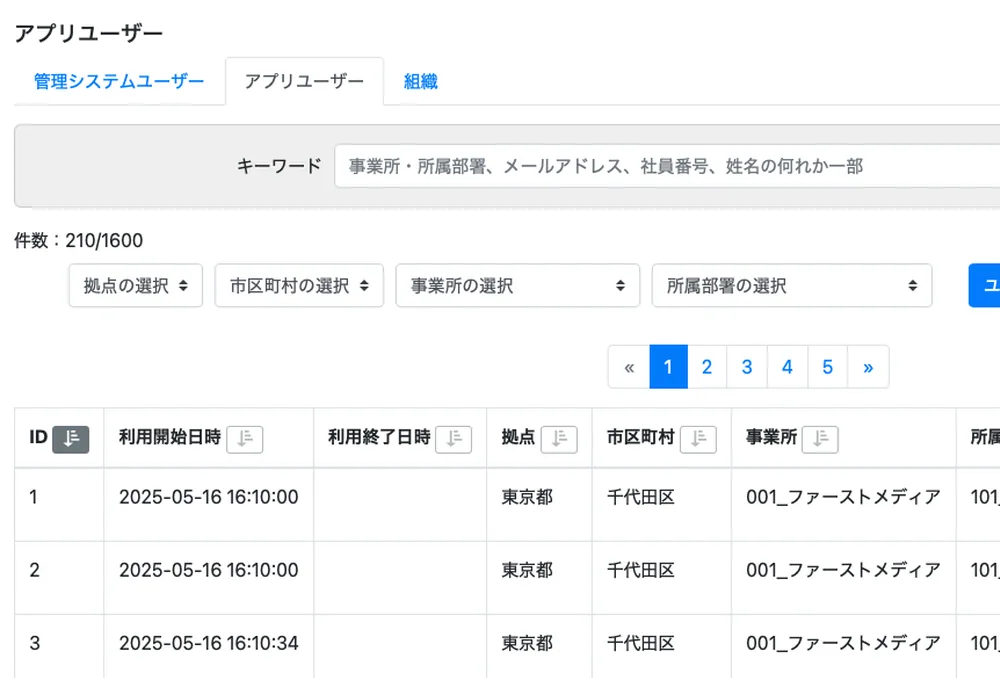Click 001_ファーストメディア in row ID 3
This screenshot has width=1000, height=678.
coord(843,643)
